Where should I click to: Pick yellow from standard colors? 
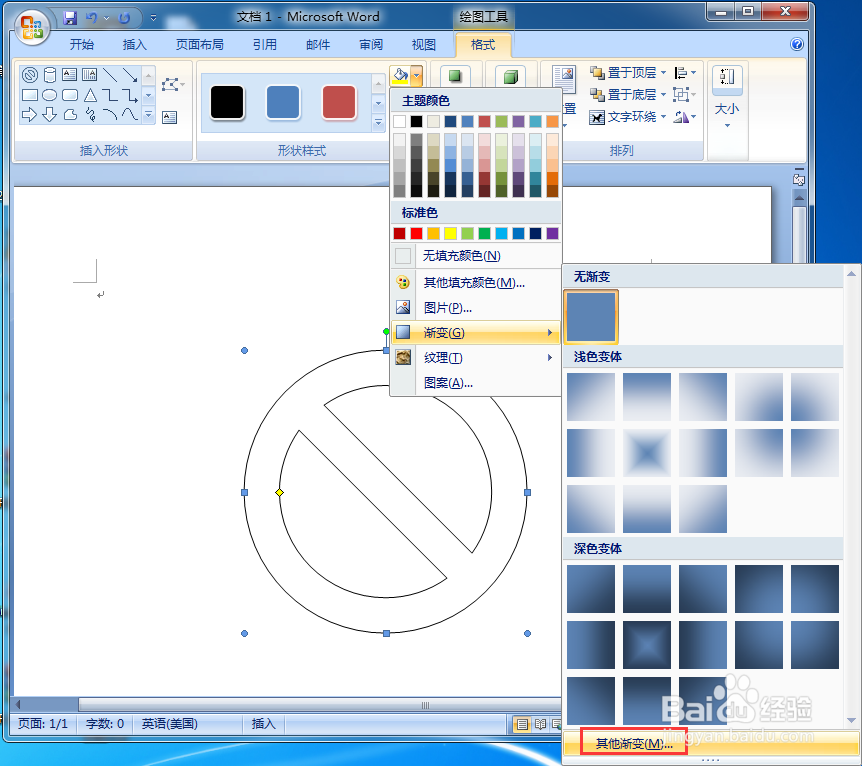[x=450, y=234]
